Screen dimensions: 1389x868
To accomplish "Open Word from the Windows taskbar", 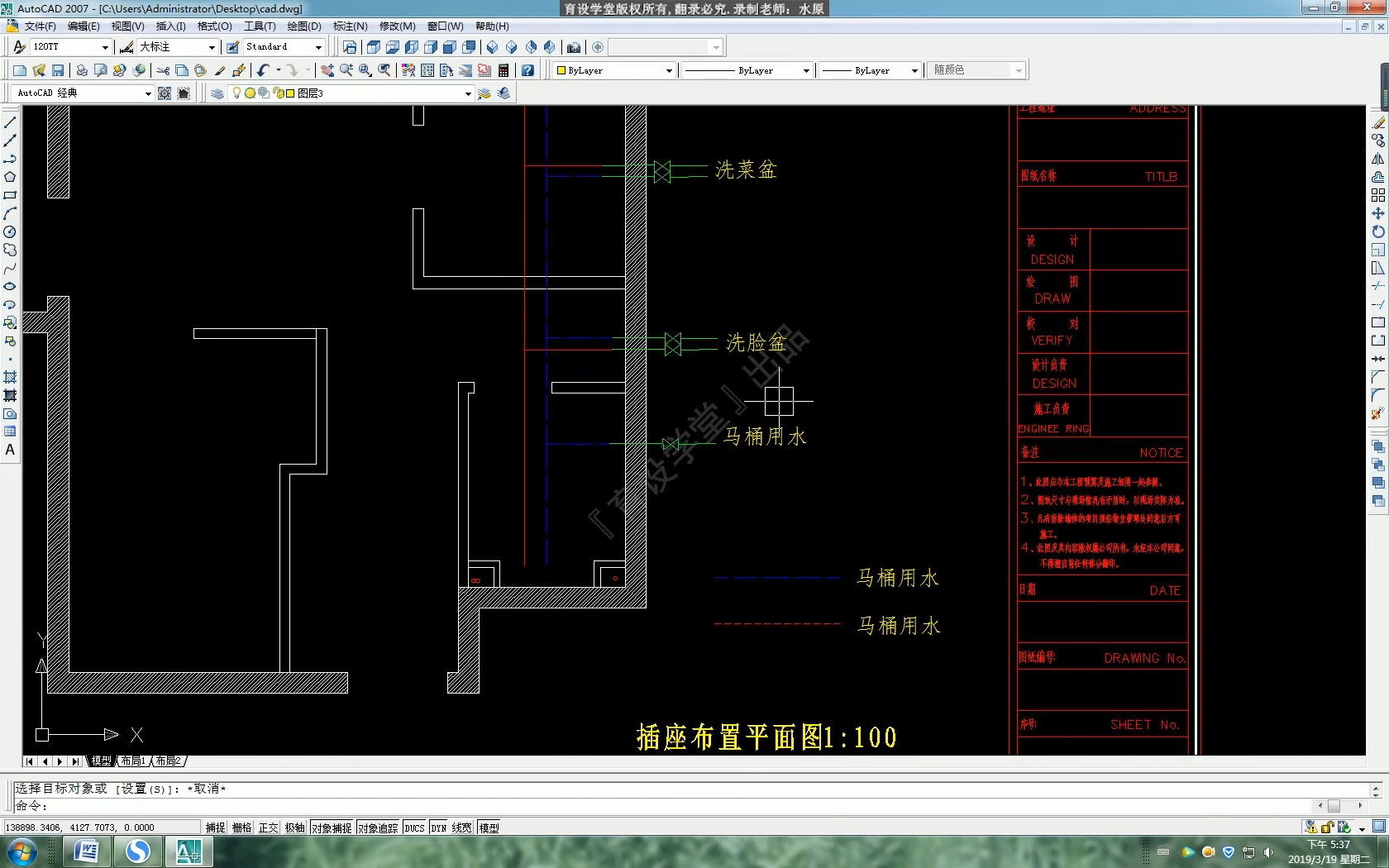I will [86, 851].
